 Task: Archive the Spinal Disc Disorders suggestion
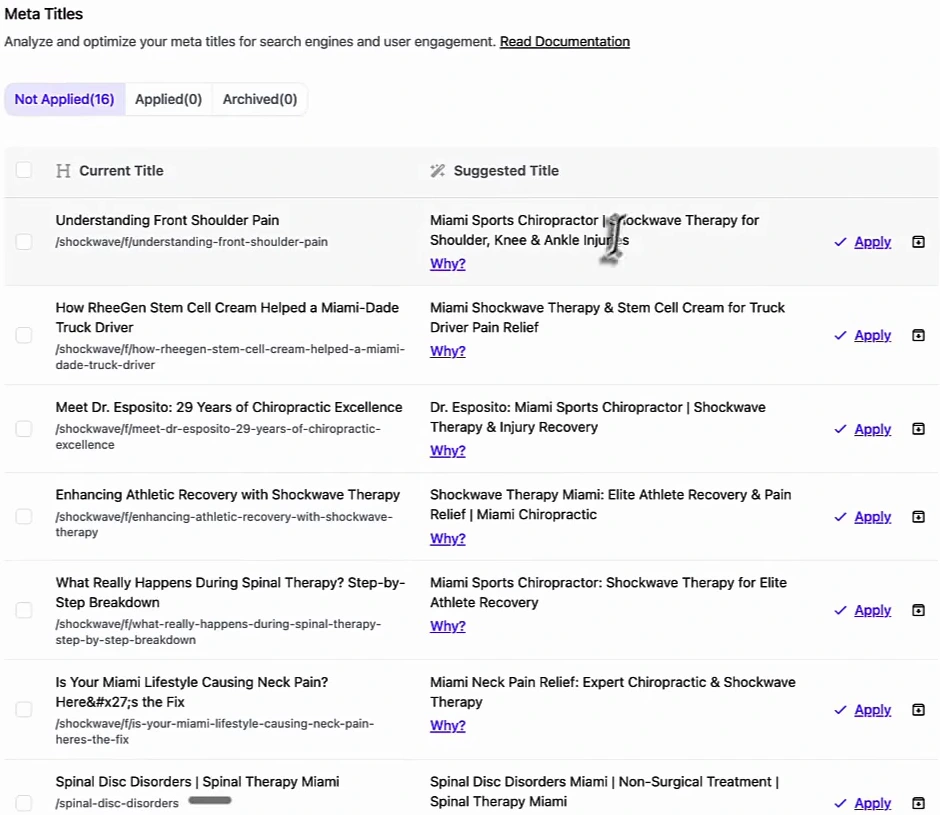(x=918, y=803)
